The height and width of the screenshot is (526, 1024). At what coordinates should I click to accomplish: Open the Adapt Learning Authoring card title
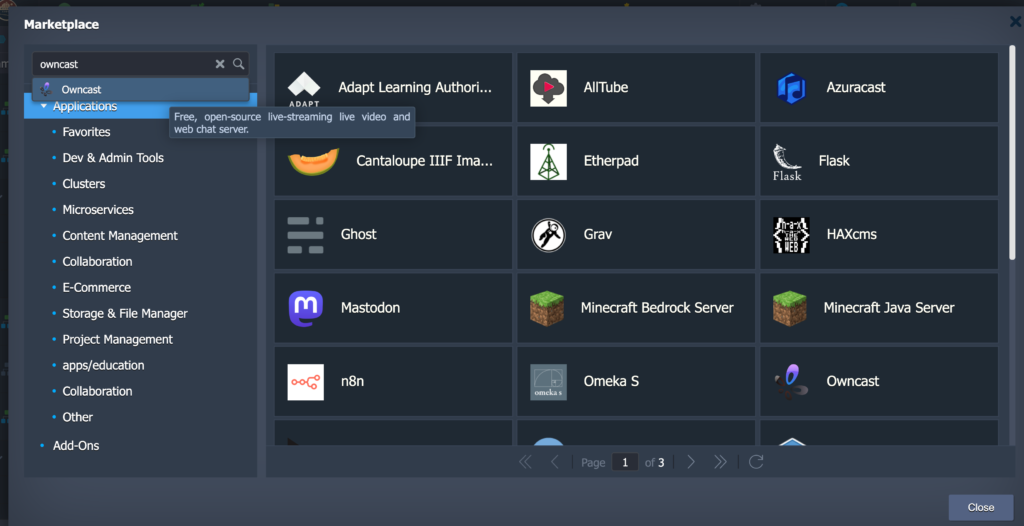coord(415,88)
